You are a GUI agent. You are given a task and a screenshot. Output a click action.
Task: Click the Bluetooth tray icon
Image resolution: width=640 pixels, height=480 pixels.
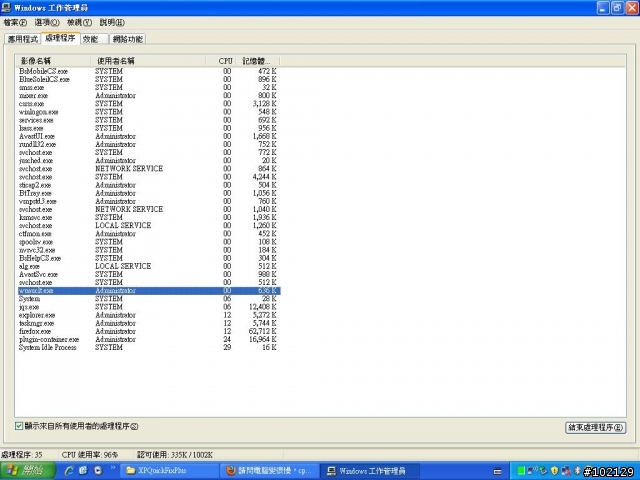(578, 471)
